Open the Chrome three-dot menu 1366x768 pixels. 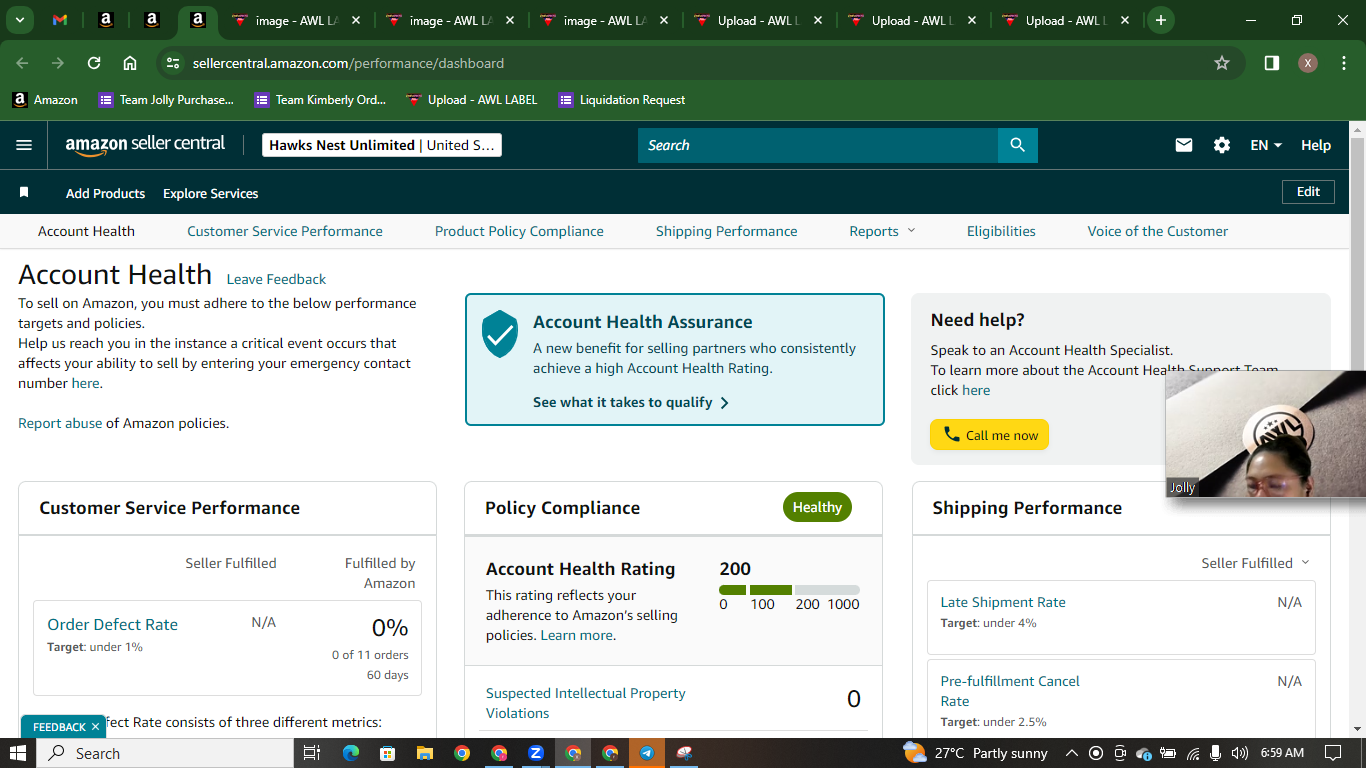(x=1342, y=63)
